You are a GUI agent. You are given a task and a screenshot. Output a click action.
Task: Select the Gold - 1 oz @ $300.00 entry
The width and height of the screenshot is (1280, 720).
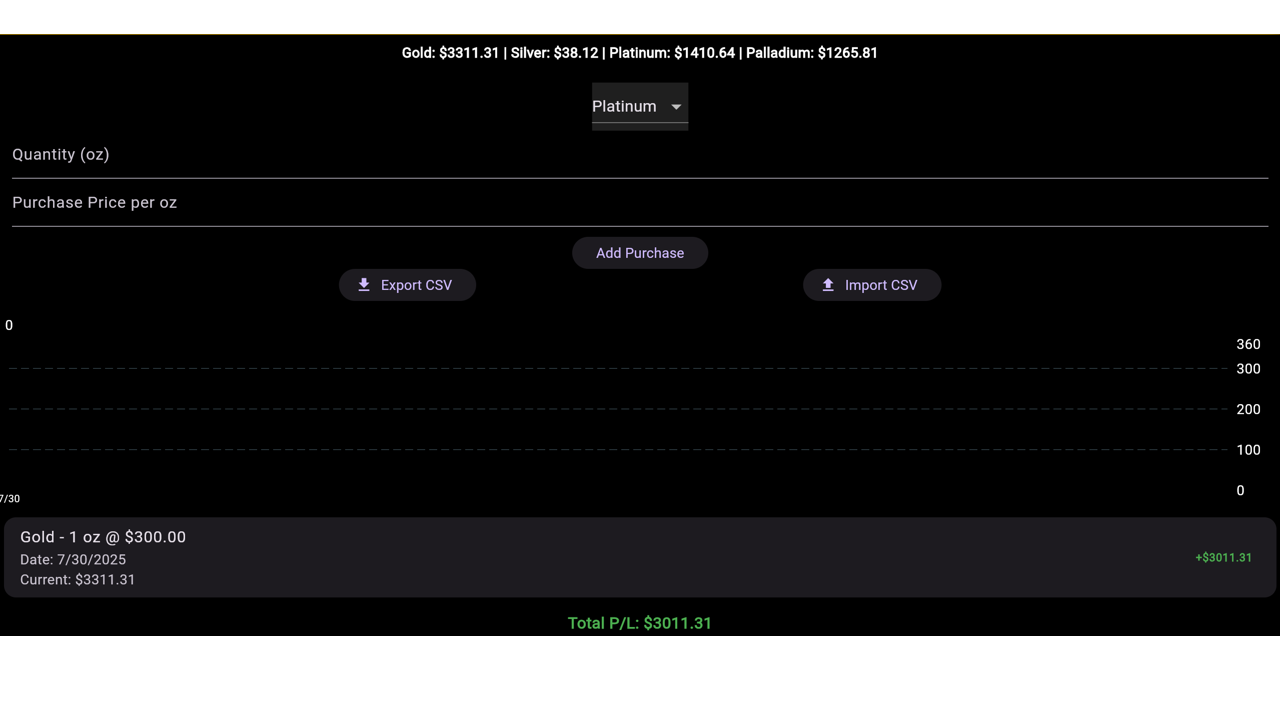[640, 558]
